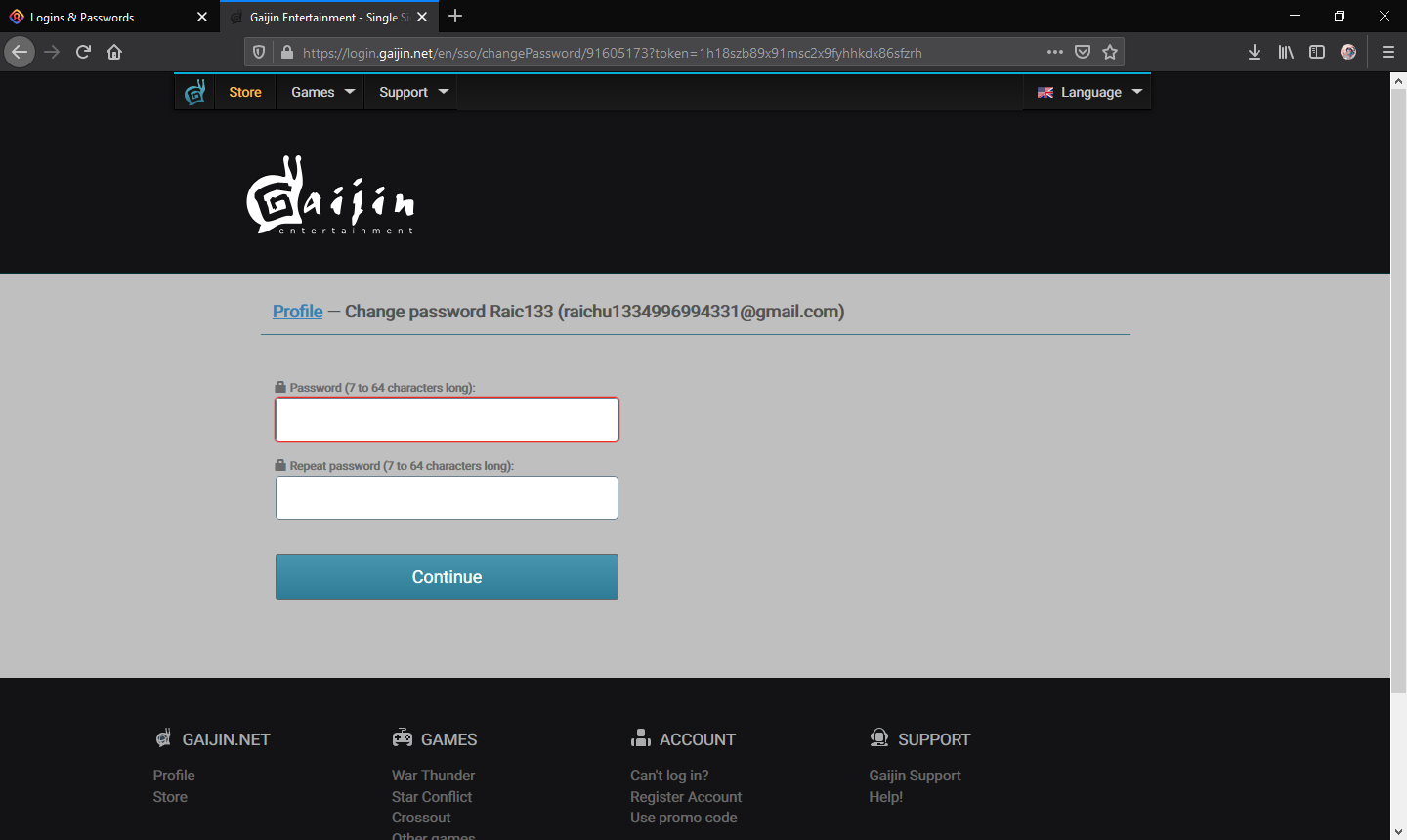Screen dimensions: 1407x840
Task: Click the address bar URL
Action: pyautogui.click(x=612, y=53)
